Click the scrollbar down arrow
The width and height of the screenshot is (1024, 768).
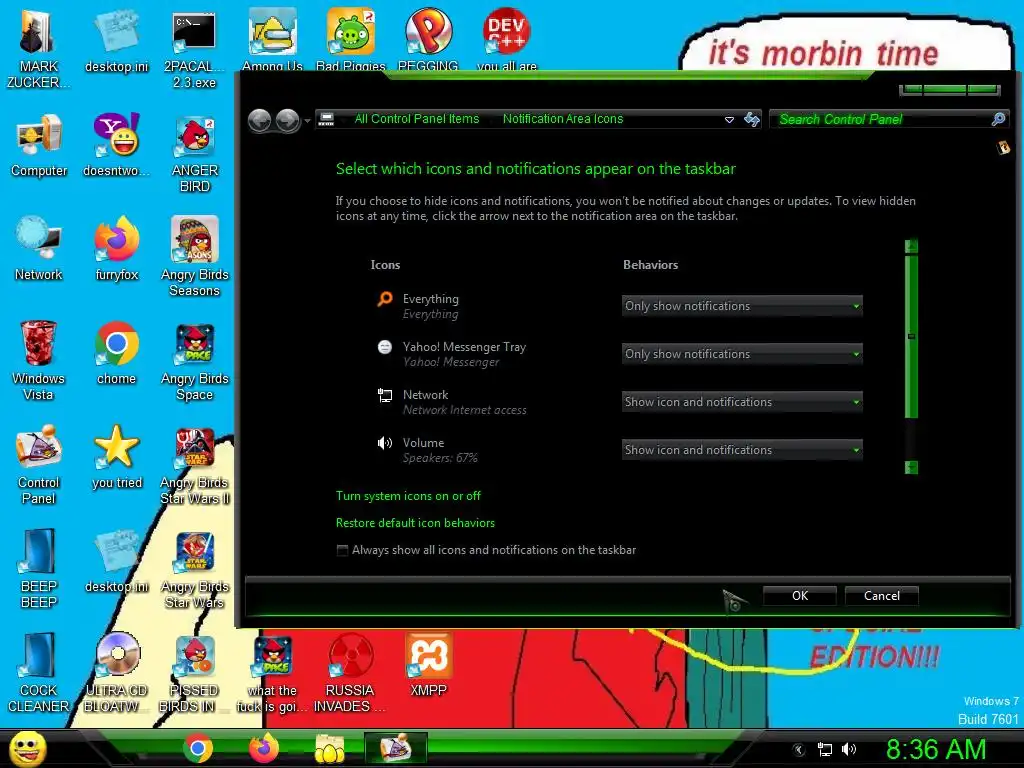point(912,467)
